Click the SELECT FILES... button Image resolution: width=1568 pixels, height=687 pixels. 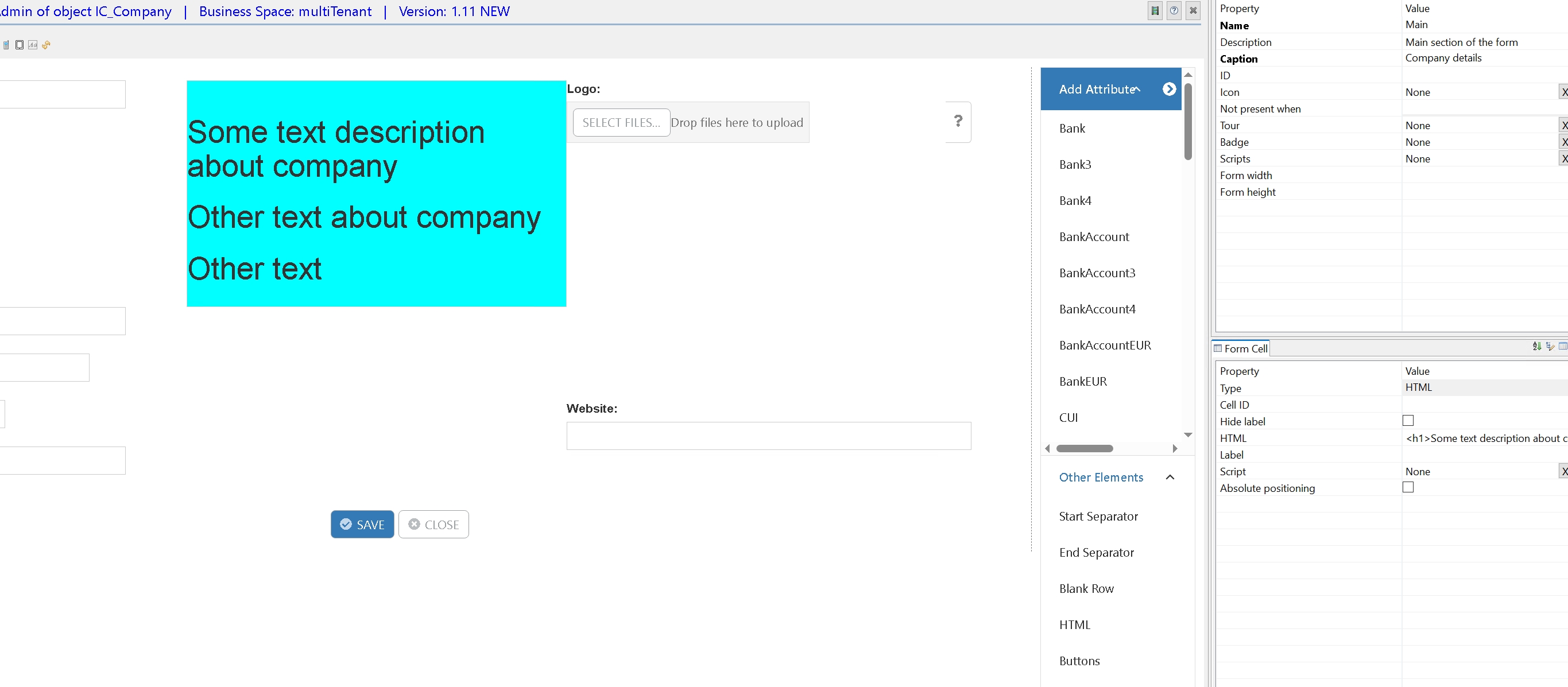[621, 122]
